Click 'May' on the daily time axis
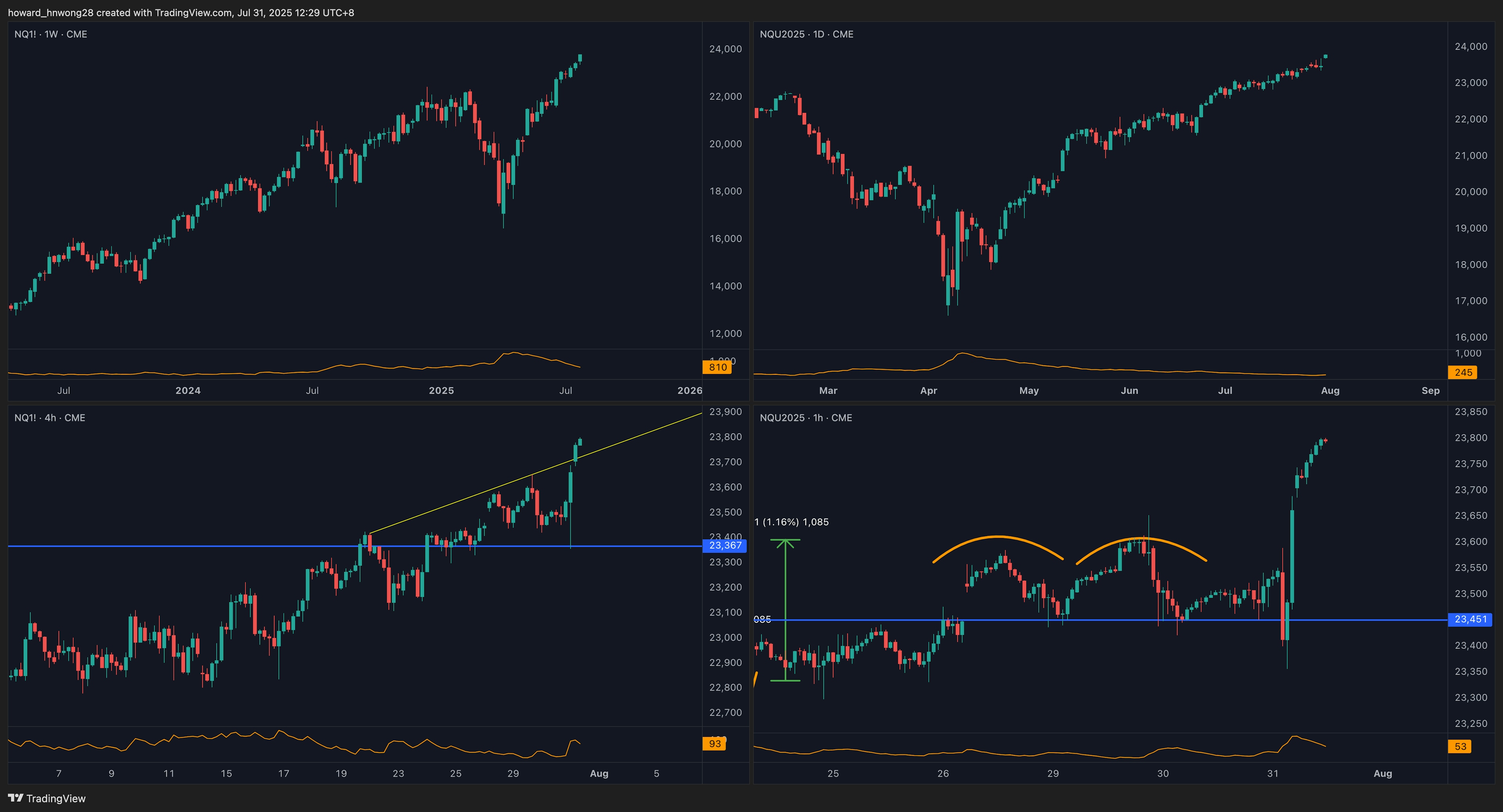The width and height of the screenshot is (1503, 812). pyautogui.click(x=1029, y=390)
